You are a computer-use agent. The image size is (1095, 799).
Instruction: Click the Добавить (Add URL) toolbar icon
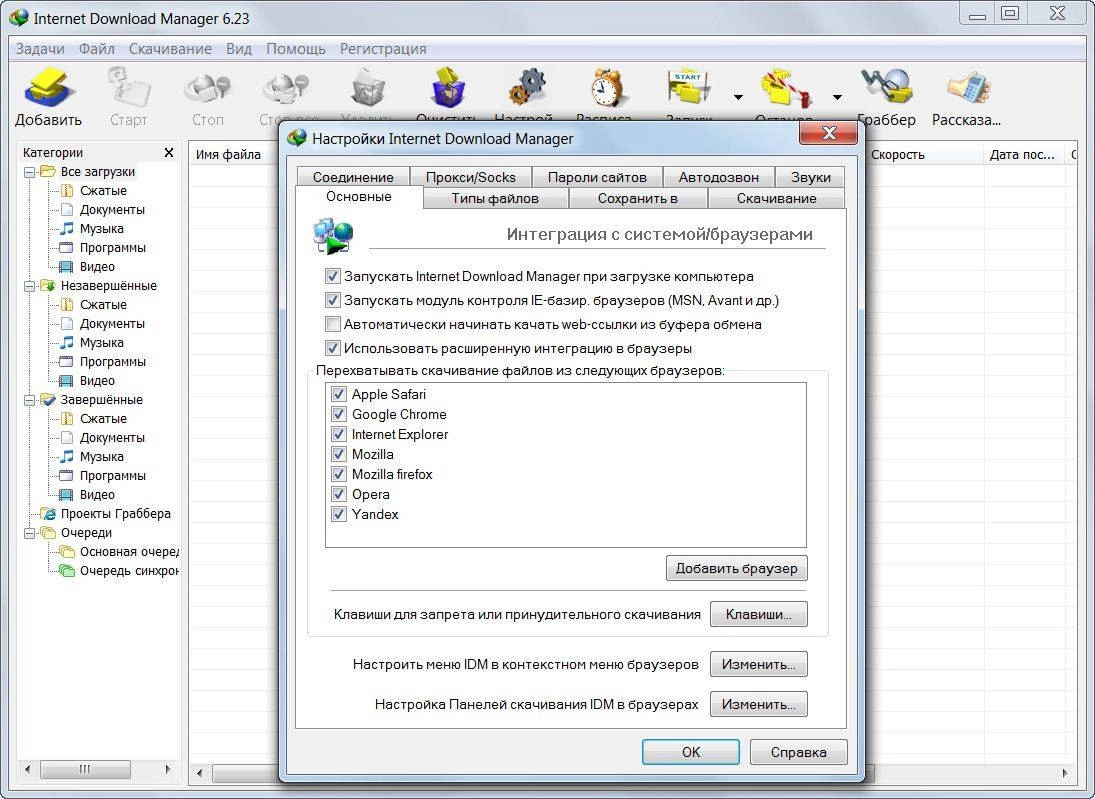coord(48,87)
